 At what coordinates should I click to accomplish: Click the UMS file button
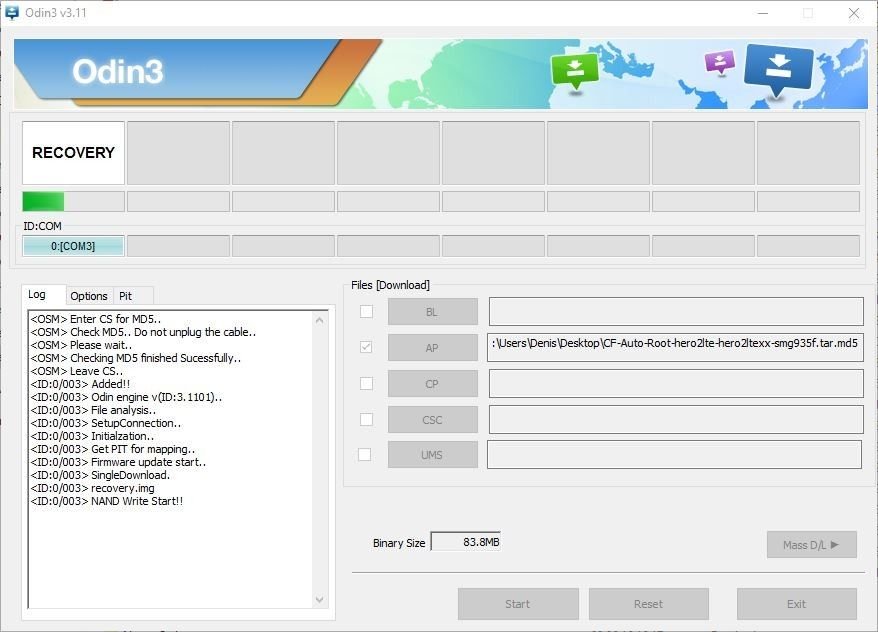tap(433, 455)
